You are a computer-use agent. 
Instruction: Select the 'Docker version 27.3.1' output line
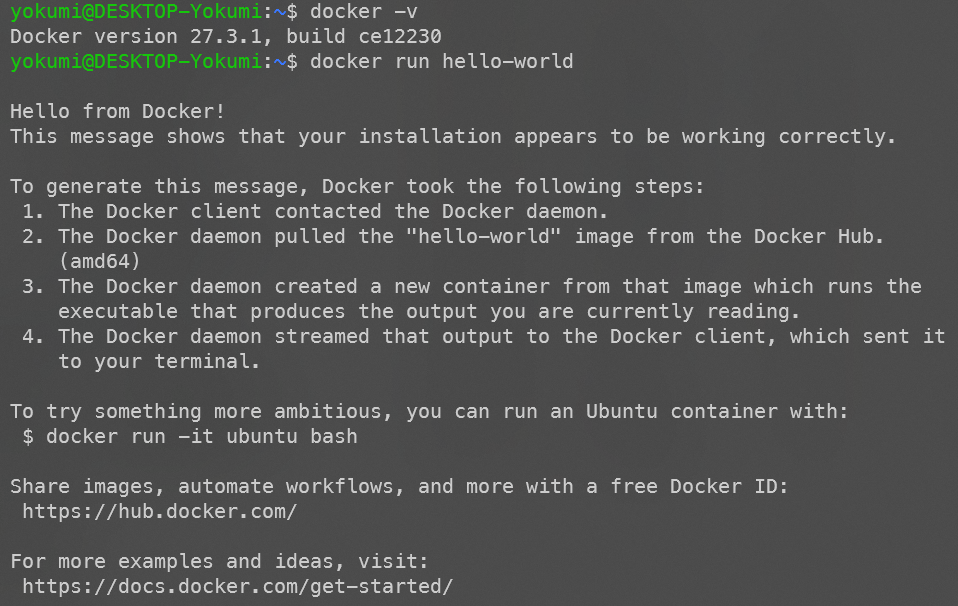[x=225, y=37]
